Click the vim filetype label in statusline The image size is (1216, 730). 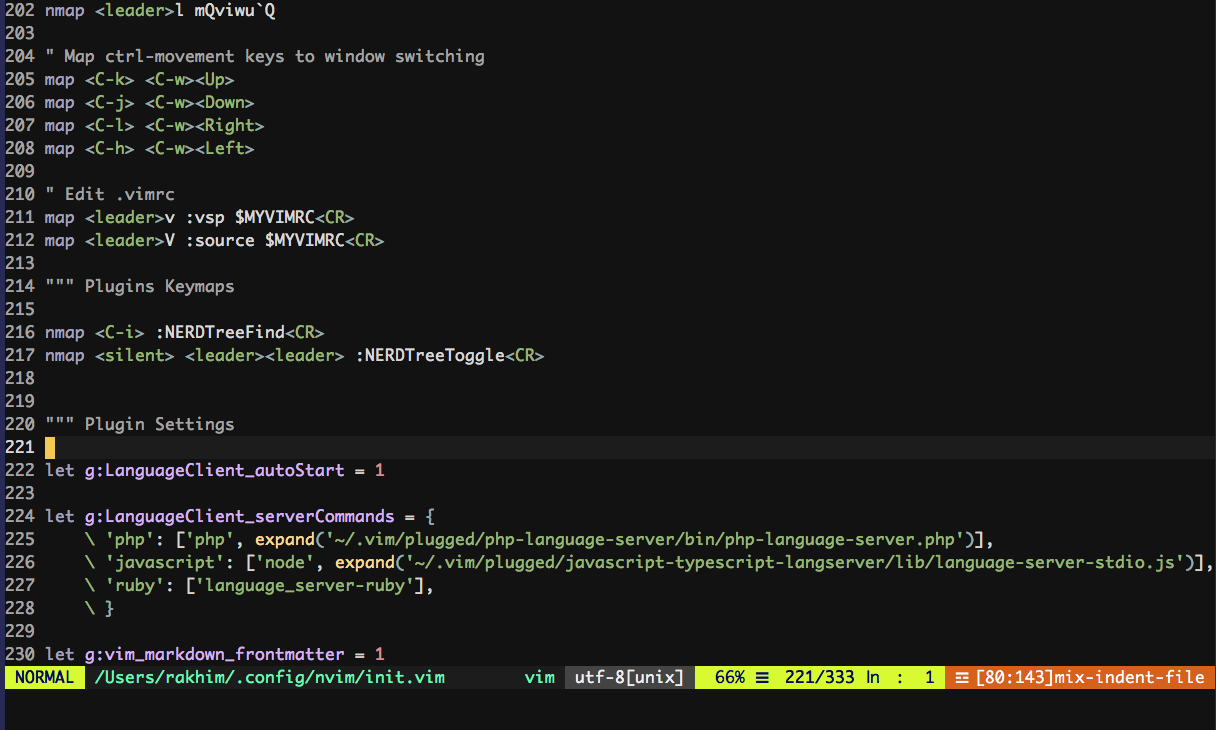(x=539, y=678)
